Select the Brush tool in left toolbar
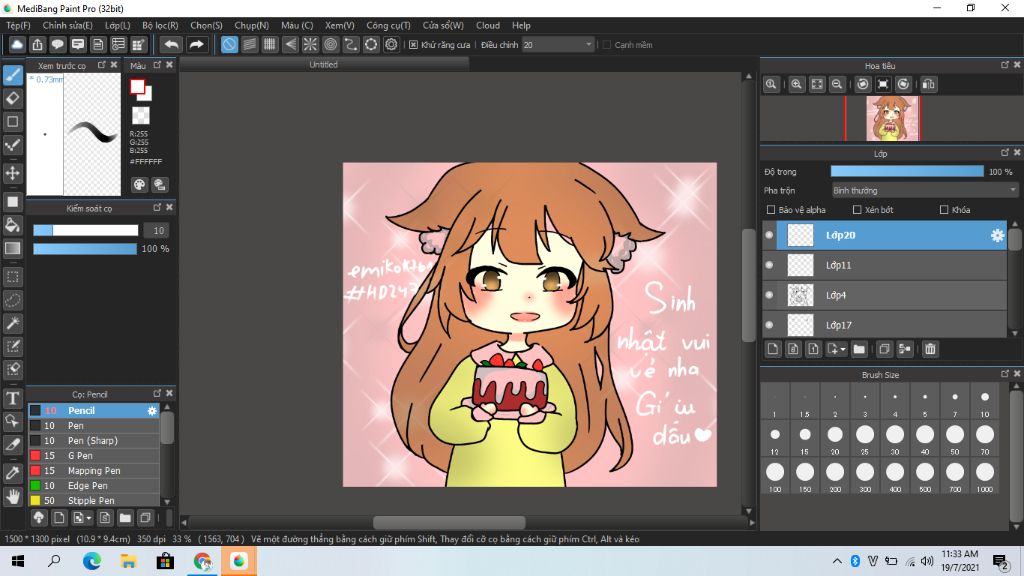Image resolution: width=1024 pixels, height=576 pixels. point(12,75)
